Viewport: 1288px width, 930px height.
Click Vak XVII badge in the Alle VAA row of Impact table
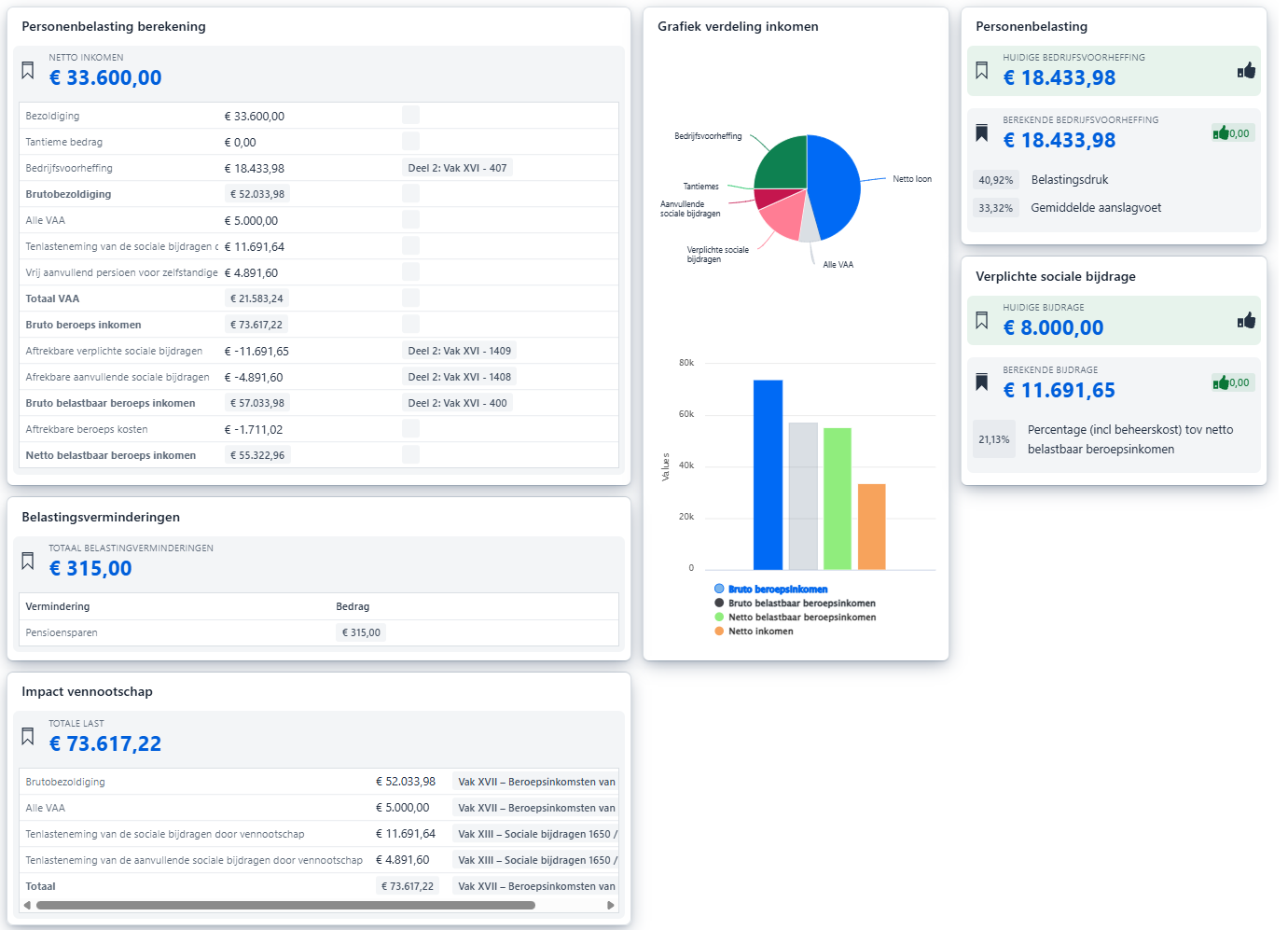click(535, 808)
